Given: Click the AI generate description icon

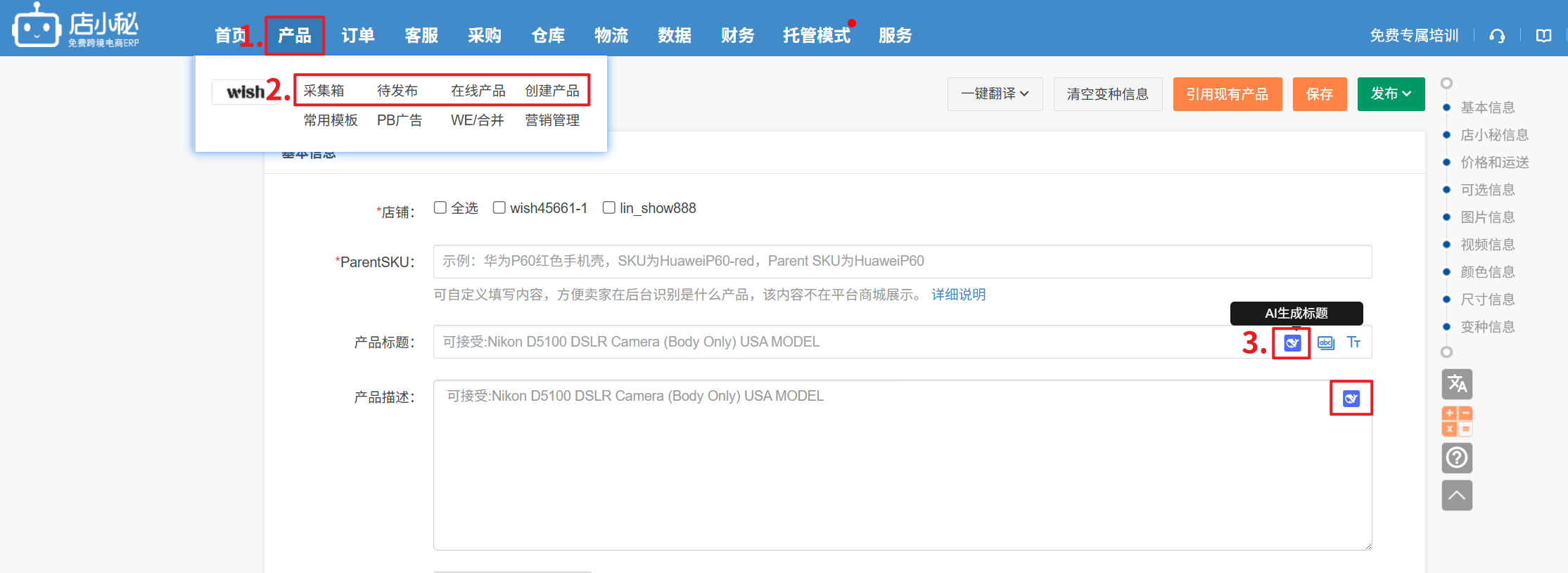Looking at the screenshot, I should pos(1351,399).
